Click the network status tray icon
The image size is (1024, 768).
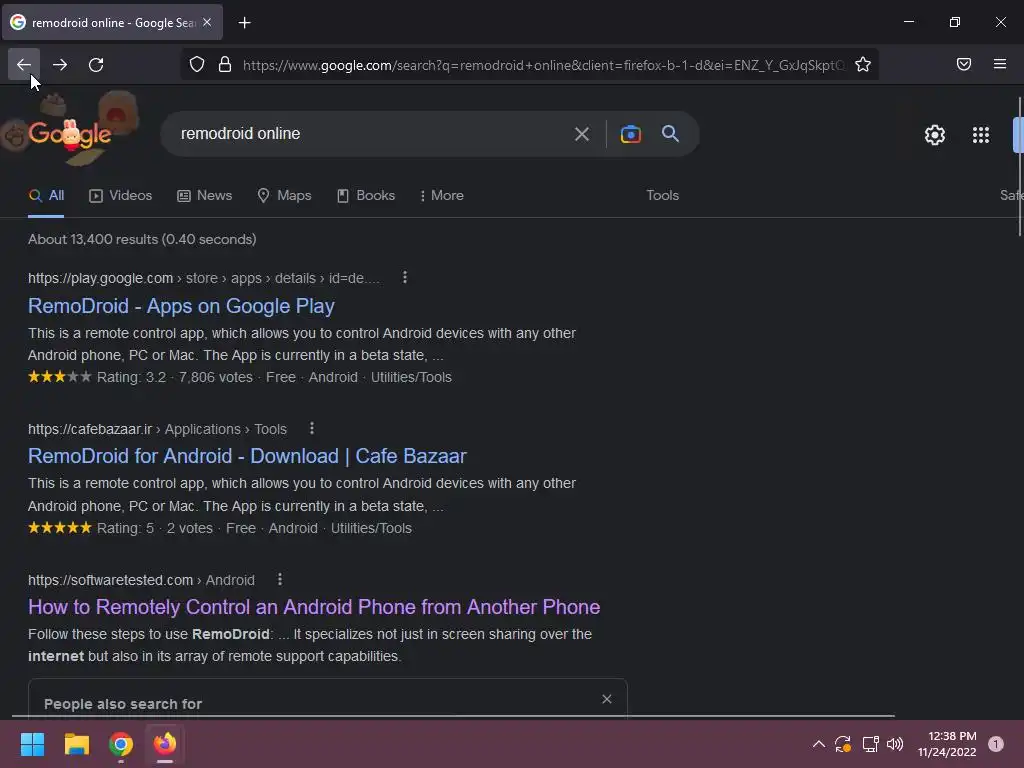(x=870, y=744)
